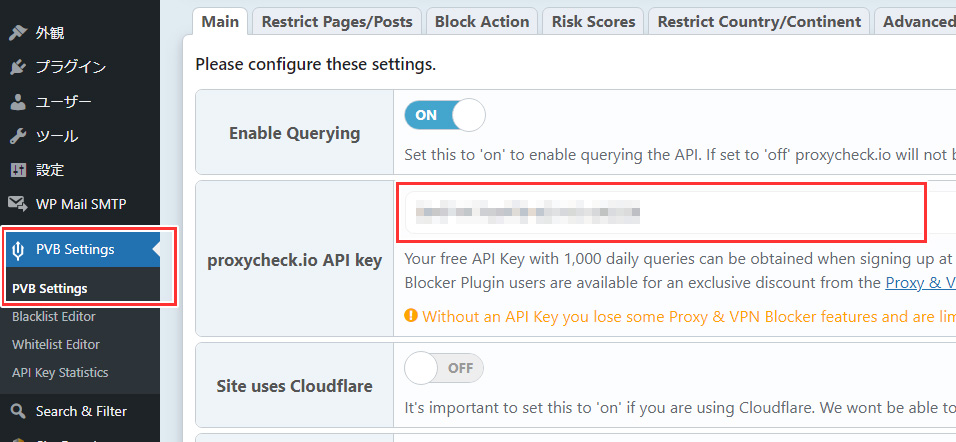Follow the Proxy & VPN discount link

pos(920,283)
